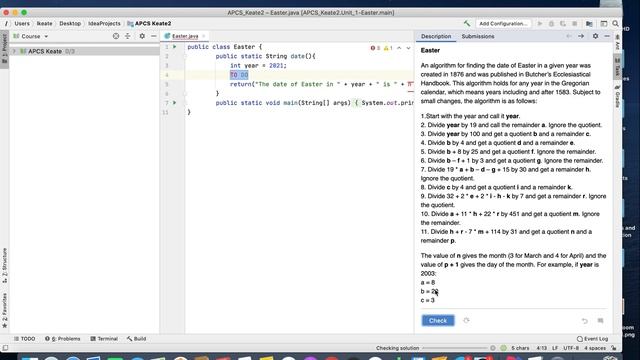The width and height of the screenshot is (640, 360).
Task: Open the Problems tool window
Action: [62, 339]
